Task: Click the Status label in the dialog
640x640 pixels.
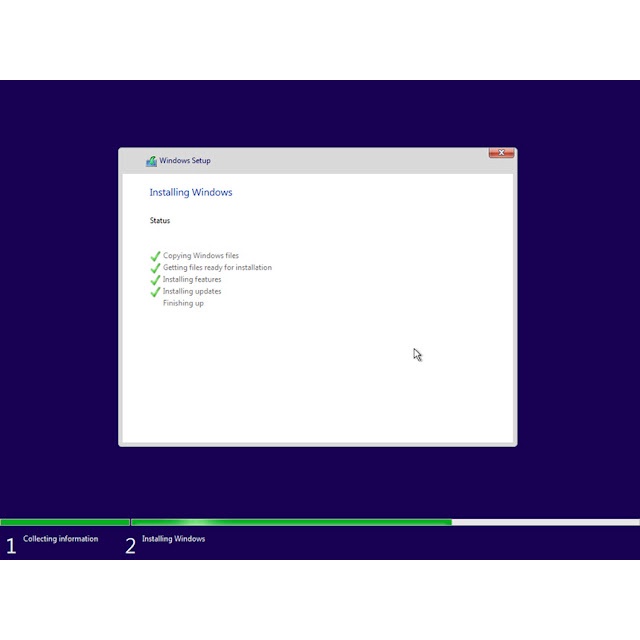Action: click(x=160, y=221)
